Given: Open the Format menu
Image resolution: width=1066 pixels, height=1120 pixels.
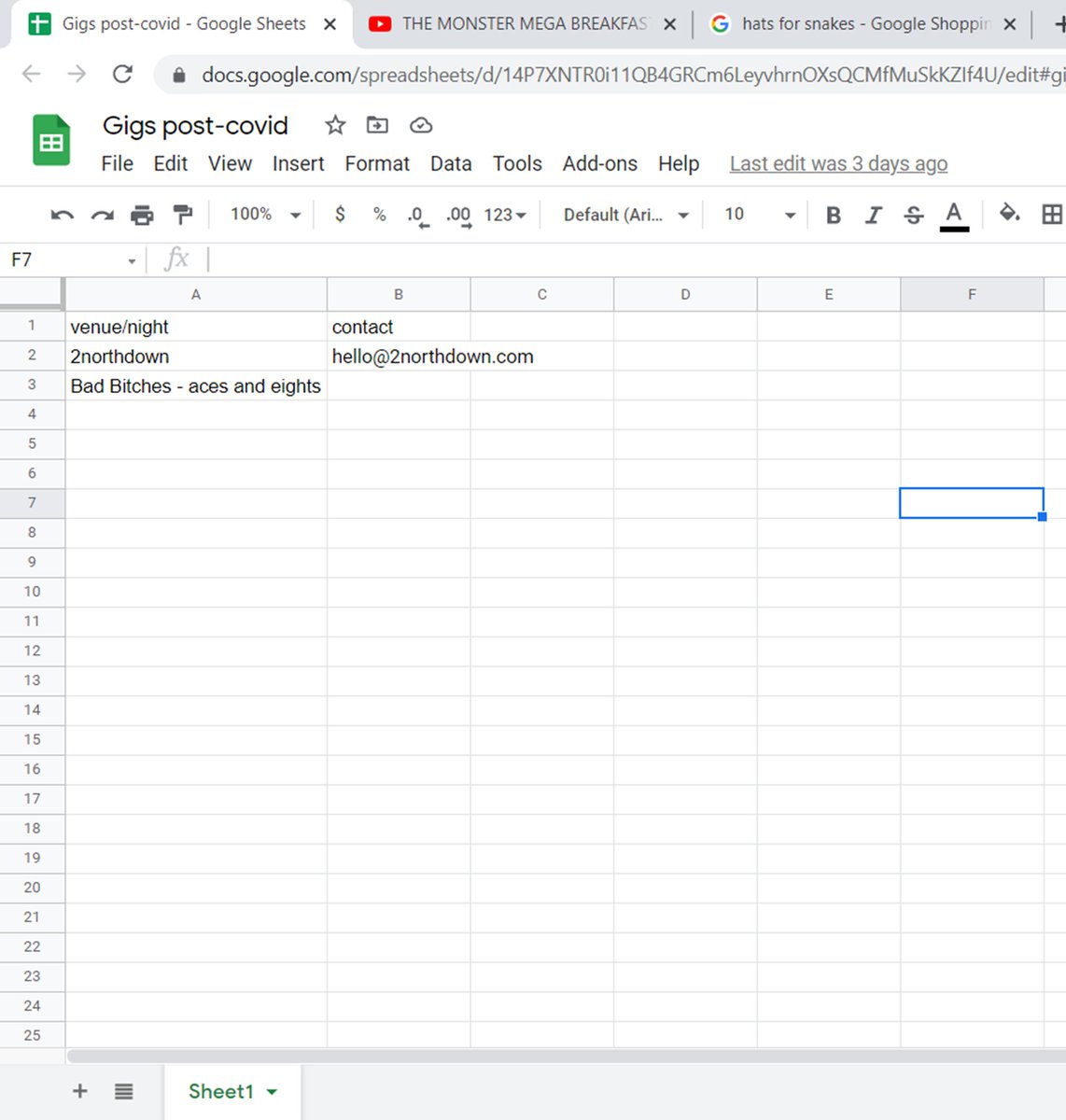Looking at the screenshot, I should tap(377, 163).
